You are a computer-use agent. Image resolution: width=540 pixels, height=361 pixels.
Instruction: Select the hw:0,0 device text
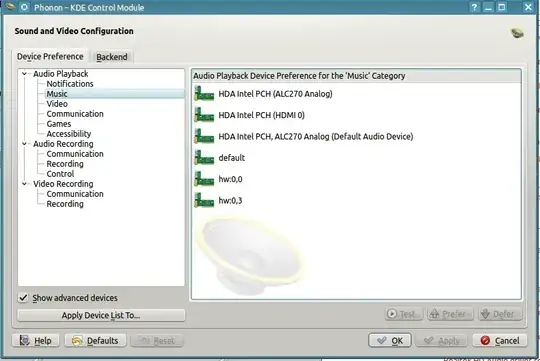230,179
